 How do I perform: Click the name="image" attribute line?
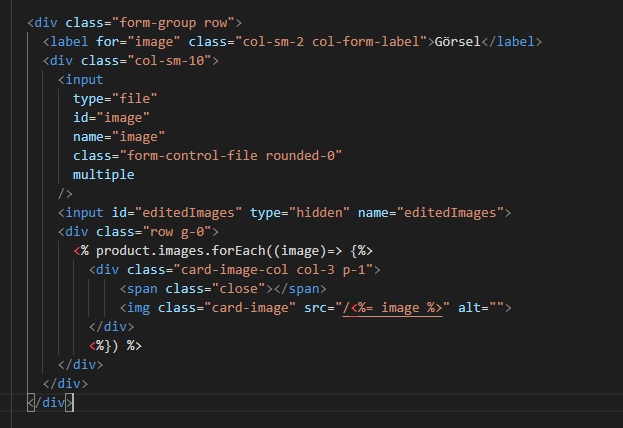pos(119,137)
